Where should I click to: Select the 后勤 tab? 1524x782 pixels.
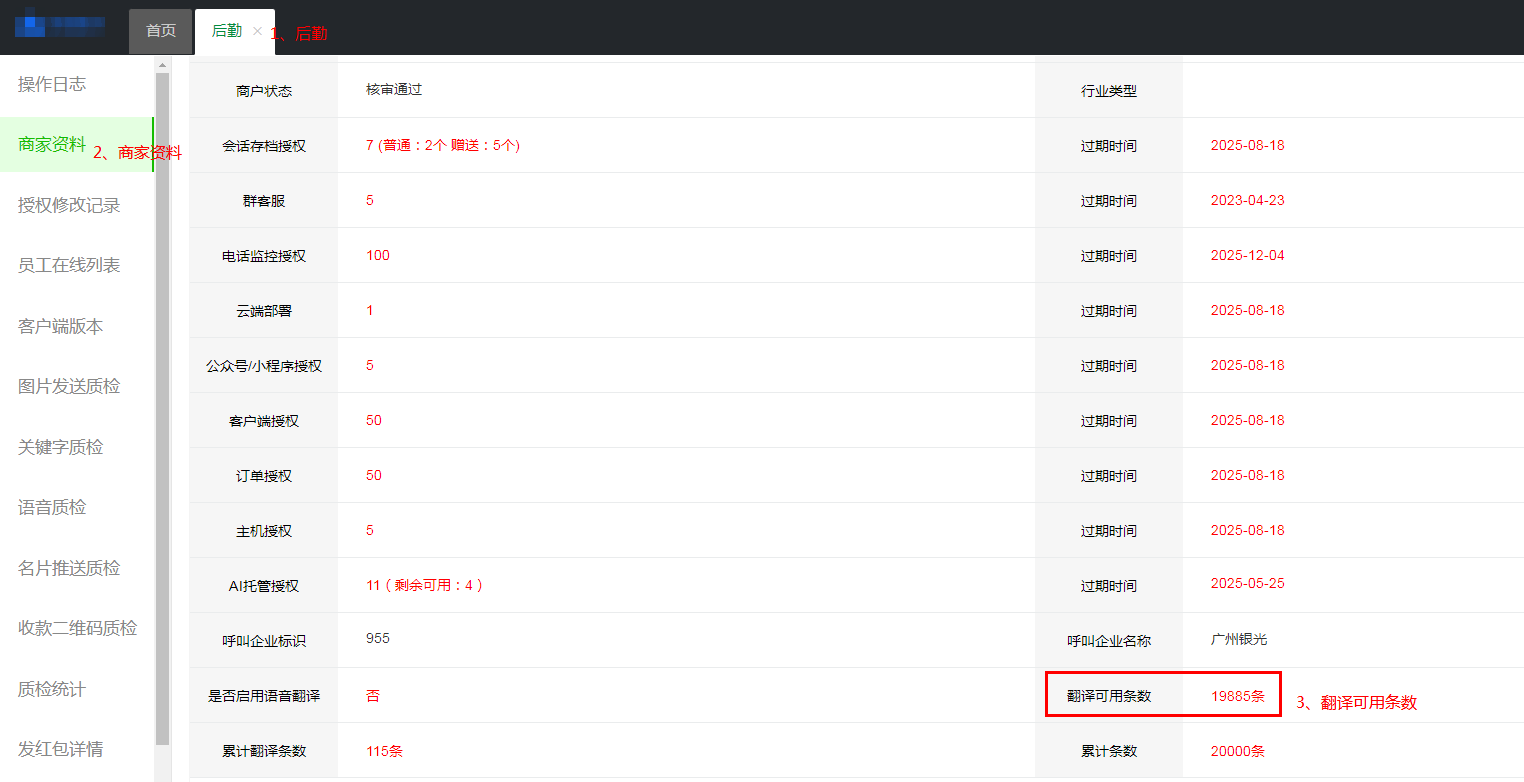coord(226,31)
